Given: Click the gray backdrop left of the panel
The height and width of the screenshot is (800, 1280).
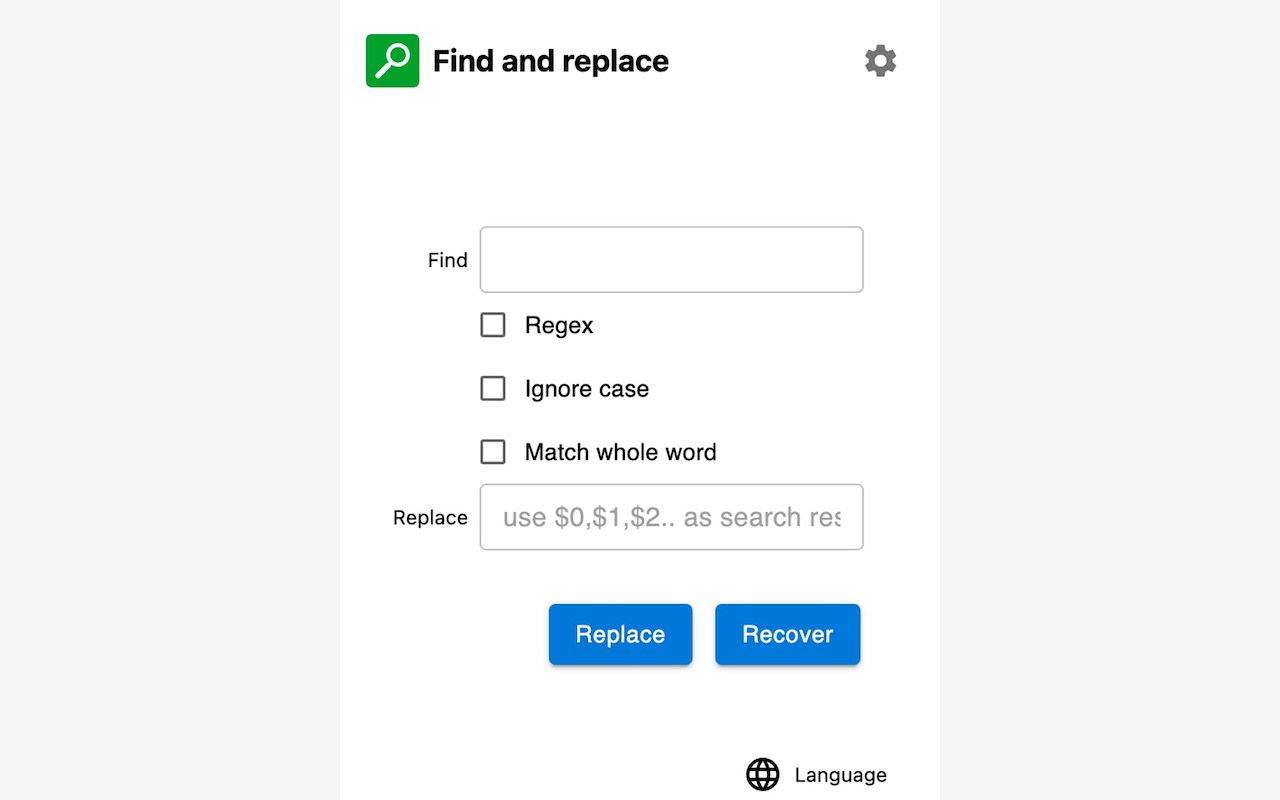Looking at the screenshot, I should pos(170,400).
